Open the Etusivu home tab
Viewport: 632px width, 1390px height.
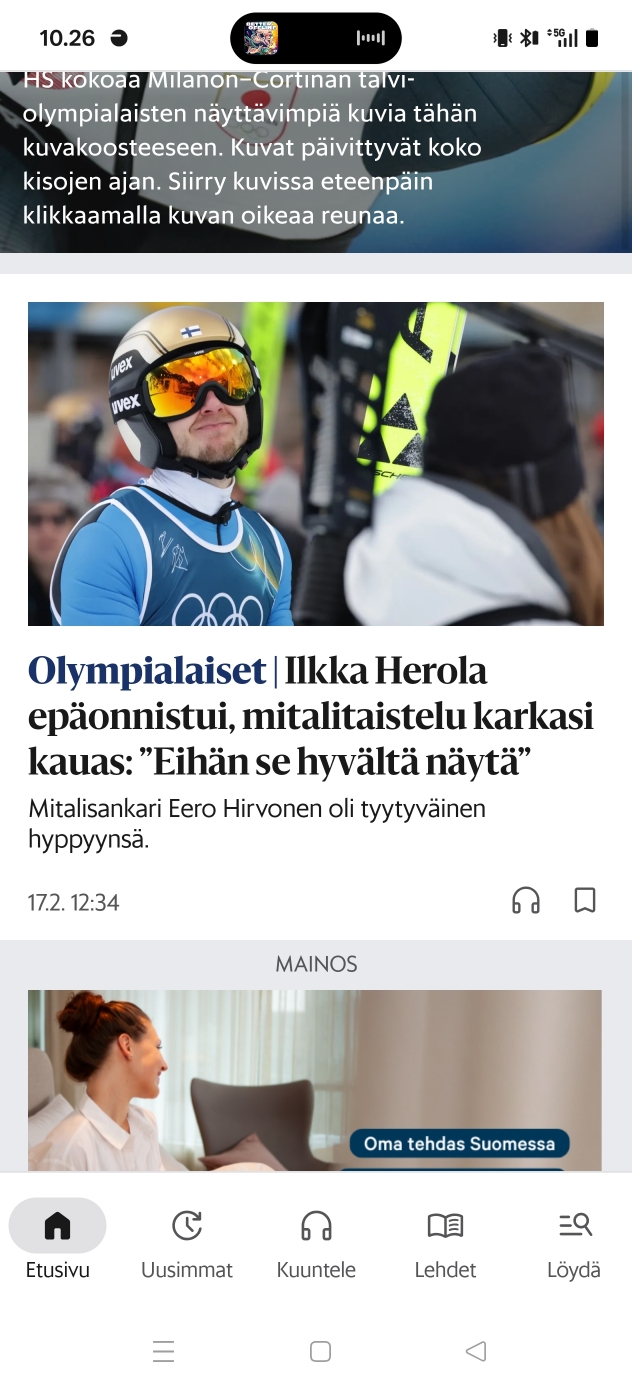tap(58, 1240)
